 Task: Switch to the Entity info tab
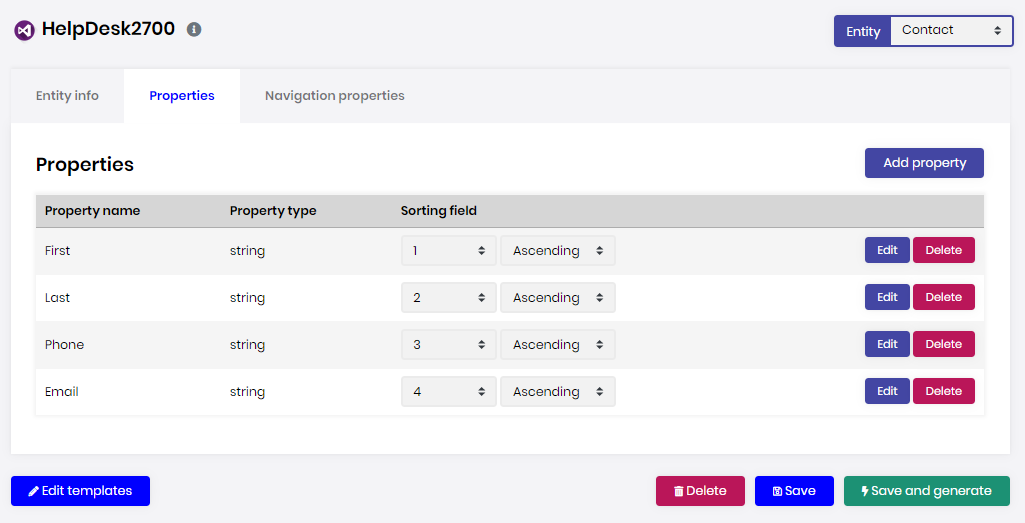click(67, 96)
